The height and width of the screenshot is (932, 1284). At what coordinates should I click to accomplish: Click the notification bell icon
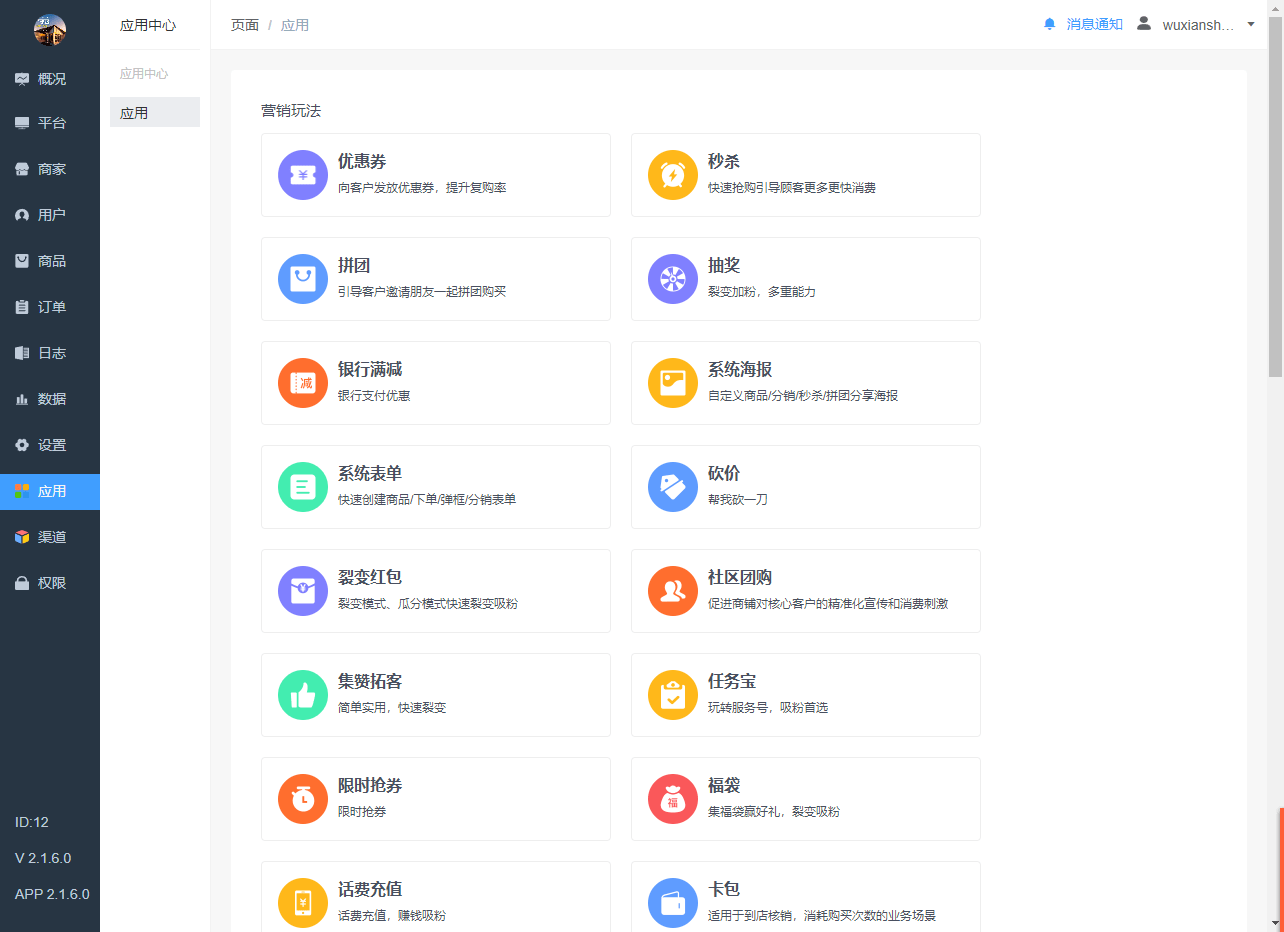(1049, 24)
